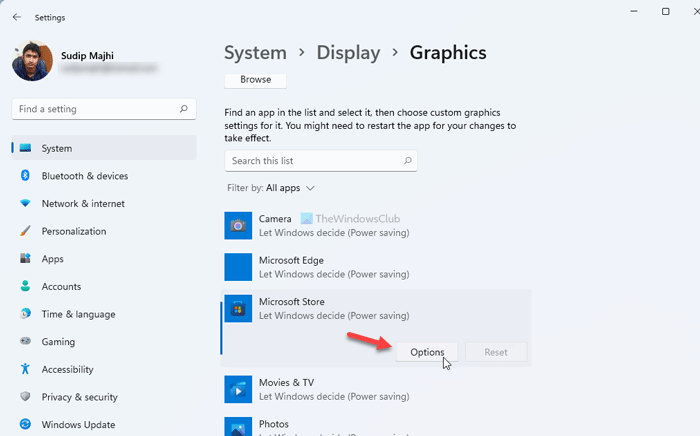Click the Accessibility icon in sidebar
This screenshot has height=436, width=700.
pos(26,369)
